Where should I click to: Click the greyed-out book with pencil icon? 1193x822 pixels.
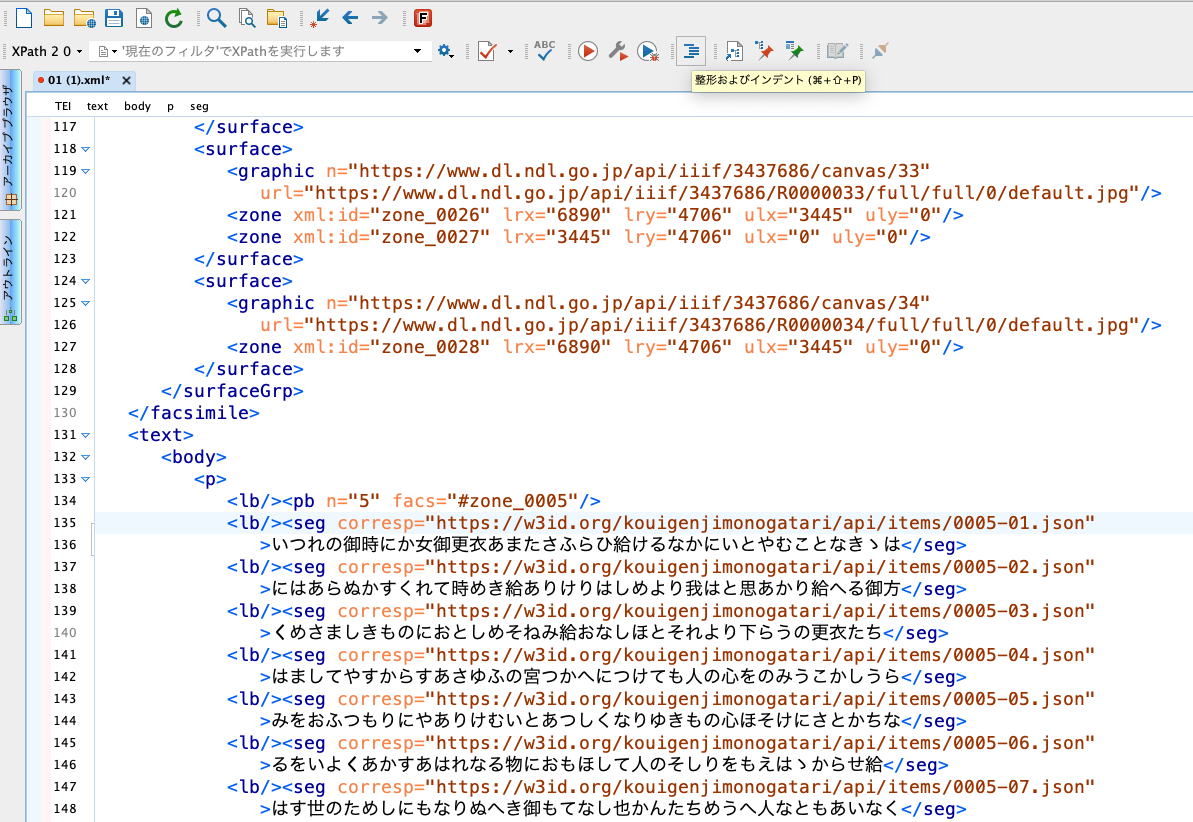(837, 51)
